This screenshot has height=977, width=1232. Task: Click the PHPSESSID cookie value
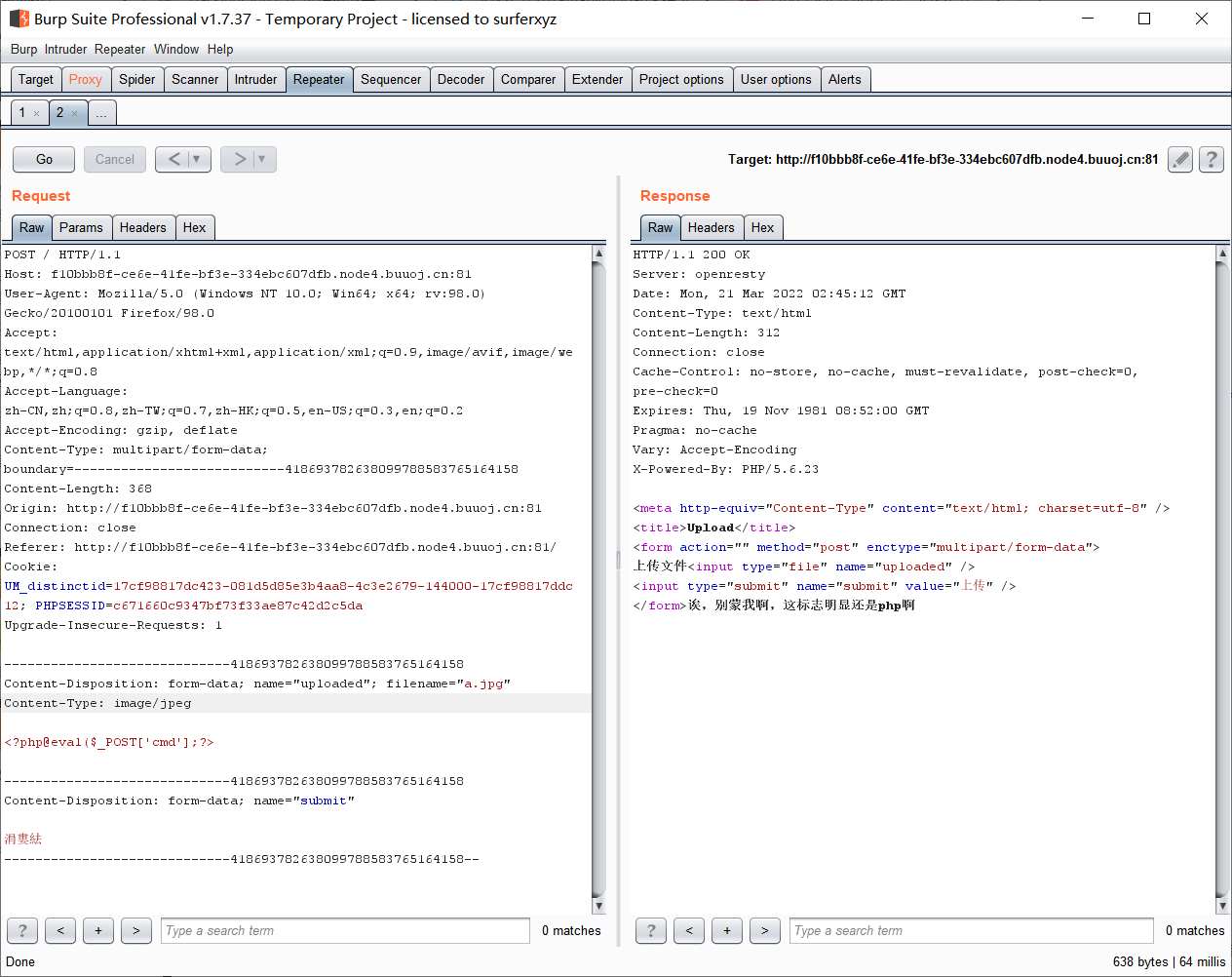pos(238,606)
